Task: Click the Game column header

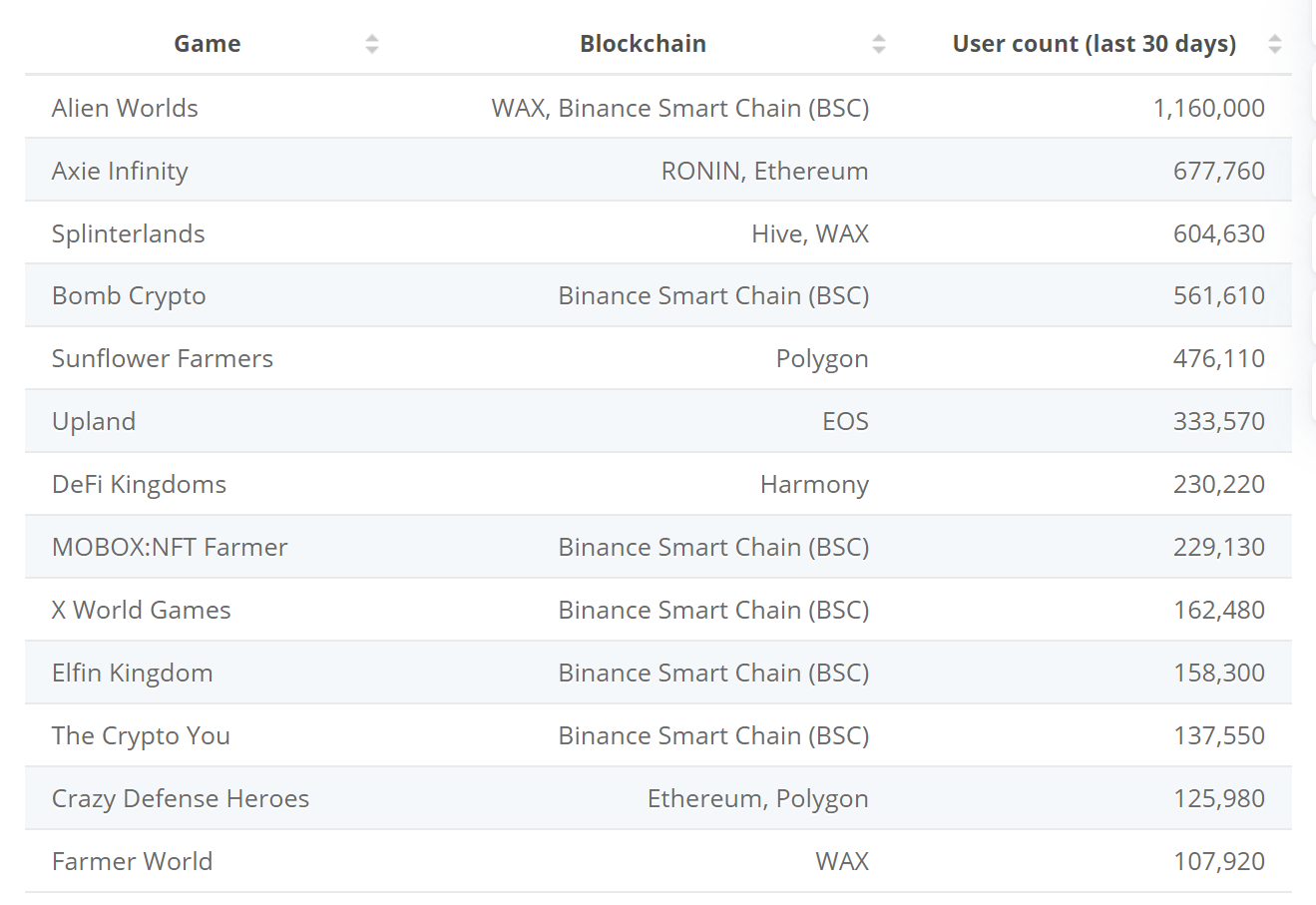Action: point(208,44)
